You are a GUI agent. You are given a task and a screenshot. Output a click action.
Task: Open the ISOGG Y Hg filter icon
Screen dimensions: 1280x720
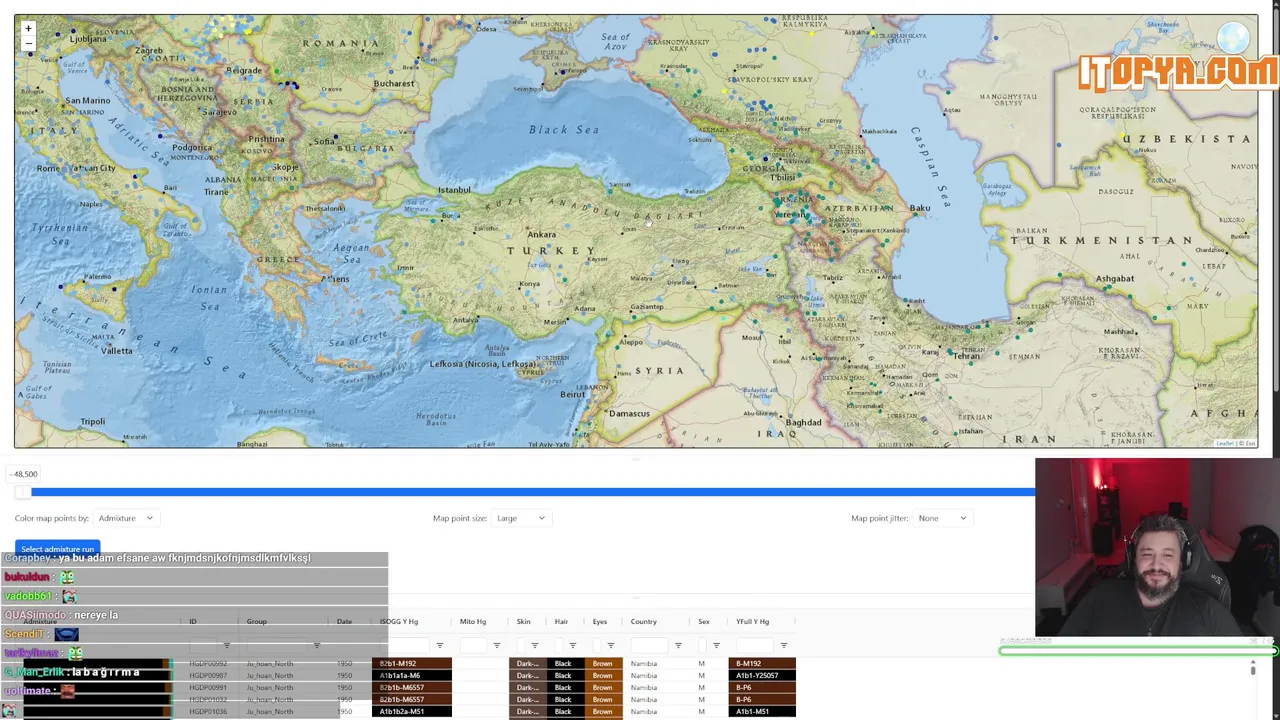(x=439, y=645)
